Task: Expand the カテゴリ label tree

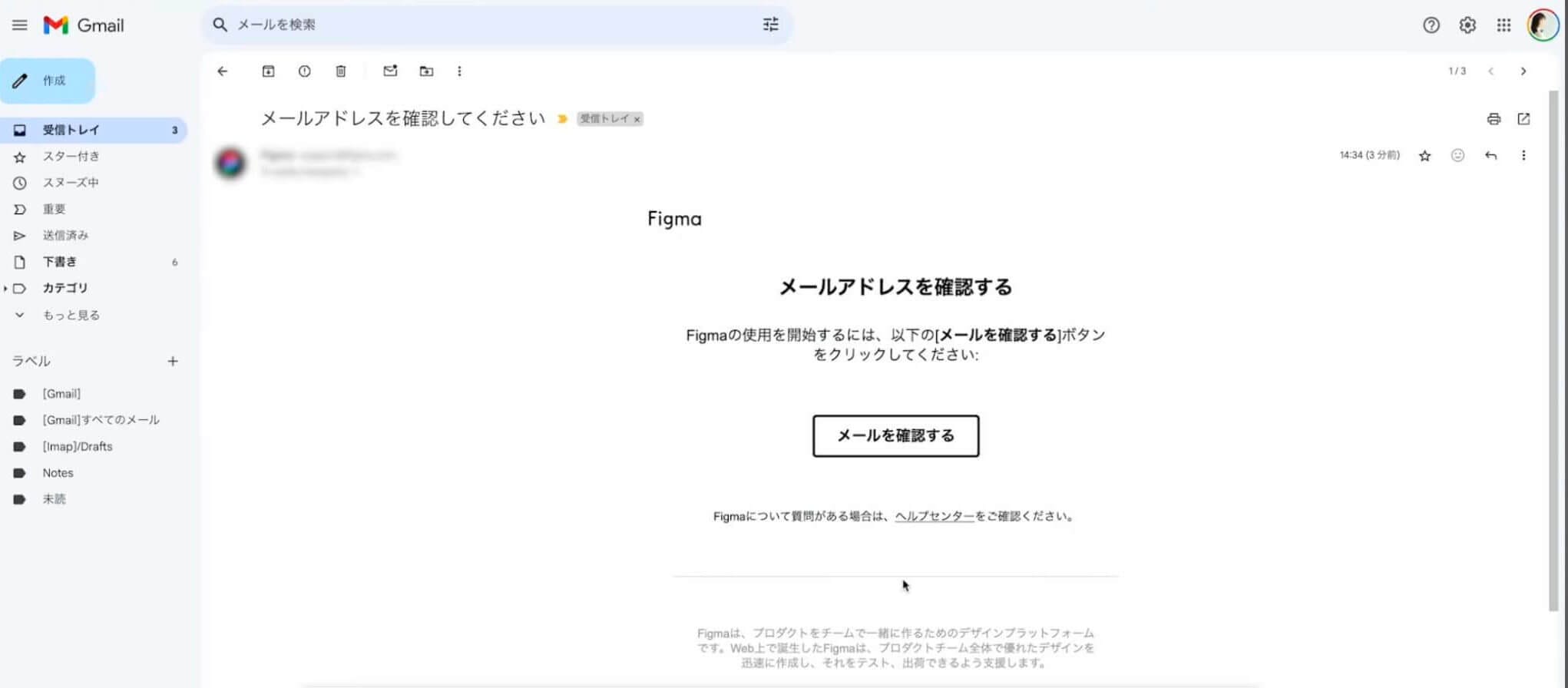Action: click(6, 289)
